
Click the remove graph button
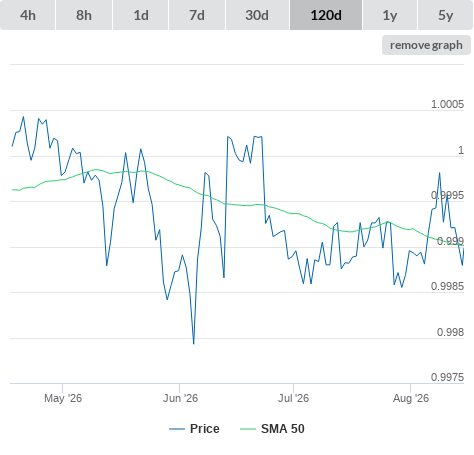coord(426,45)
